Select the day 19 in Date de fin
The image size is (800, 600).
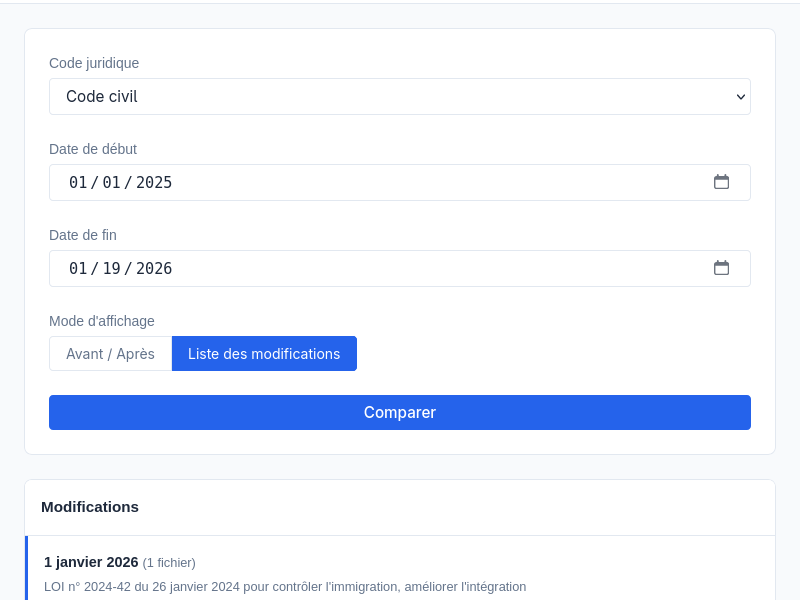[x=111, y=268]
